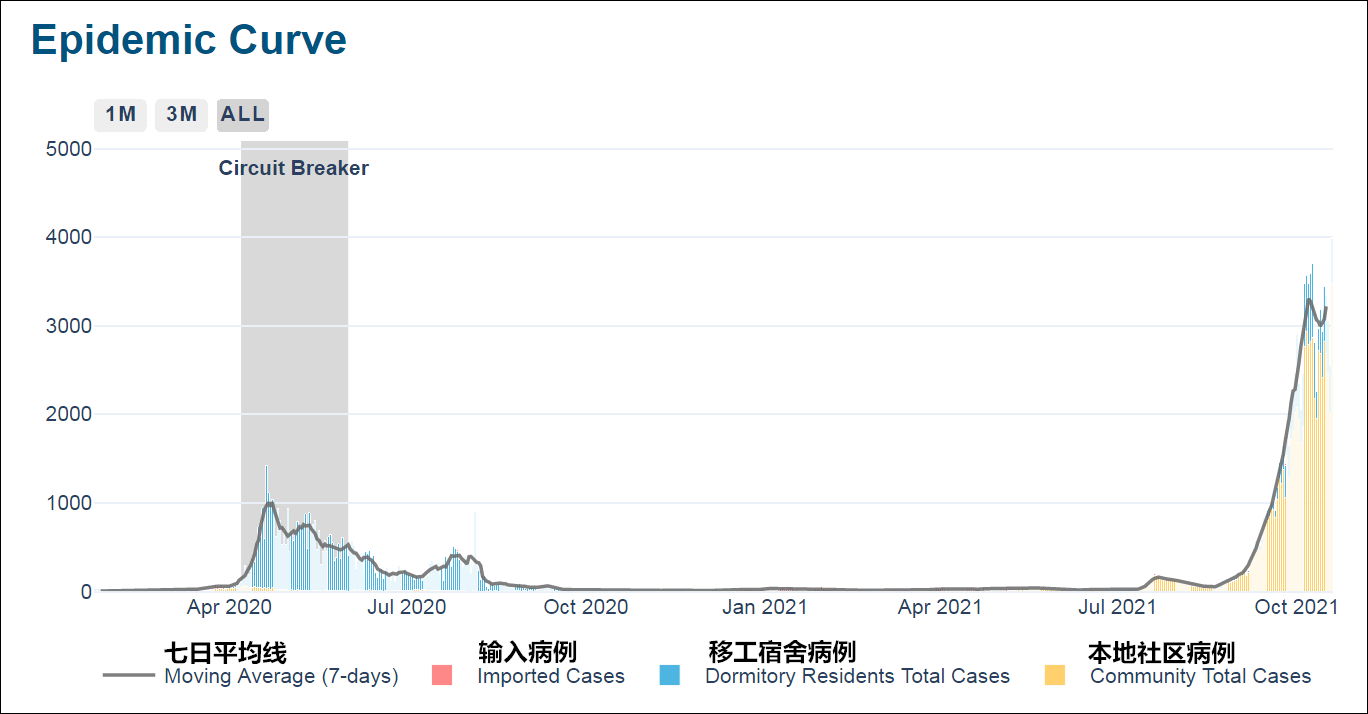This screenshot has width=1368, height=714.
Task: Click the Epidemic Curve heading
Action: pyautogui.click(x=189, y=40)
